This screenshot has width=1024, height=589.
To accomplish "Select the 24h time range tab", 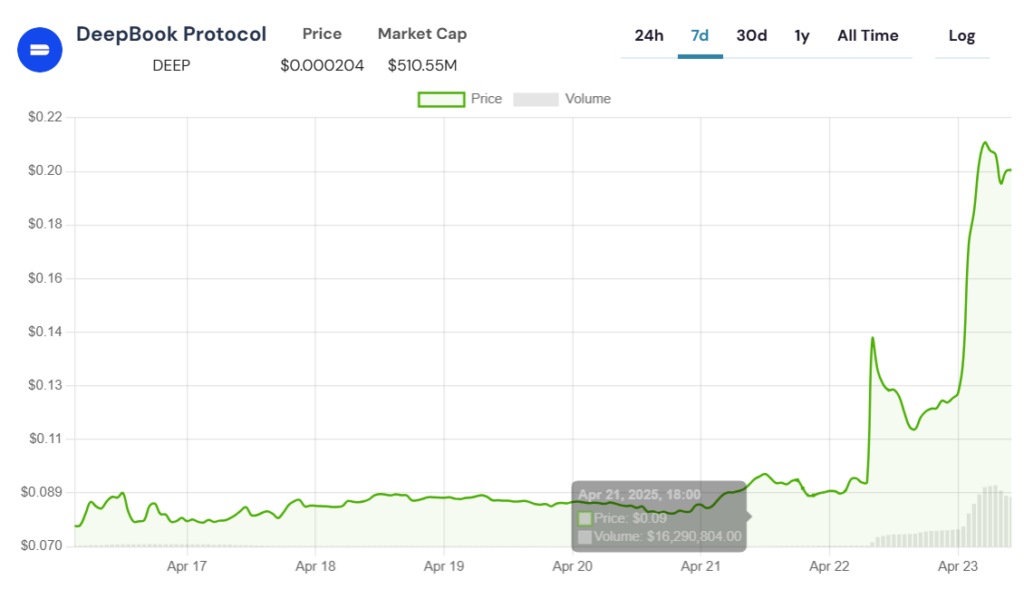I will click(x=649, y=36).
